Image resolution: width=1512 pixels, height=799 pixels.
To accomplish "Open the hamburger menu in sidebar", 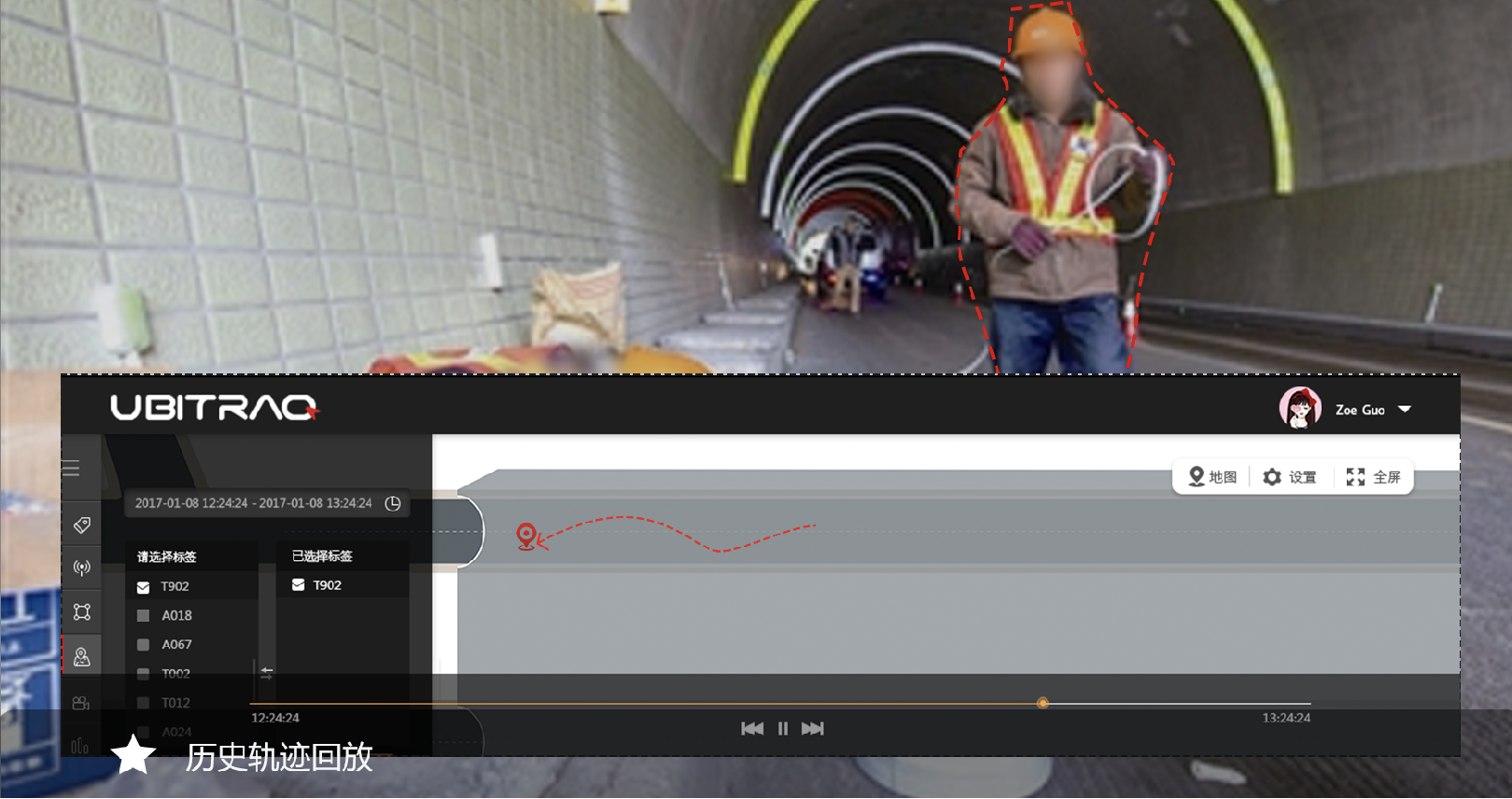I will (72, 469).
